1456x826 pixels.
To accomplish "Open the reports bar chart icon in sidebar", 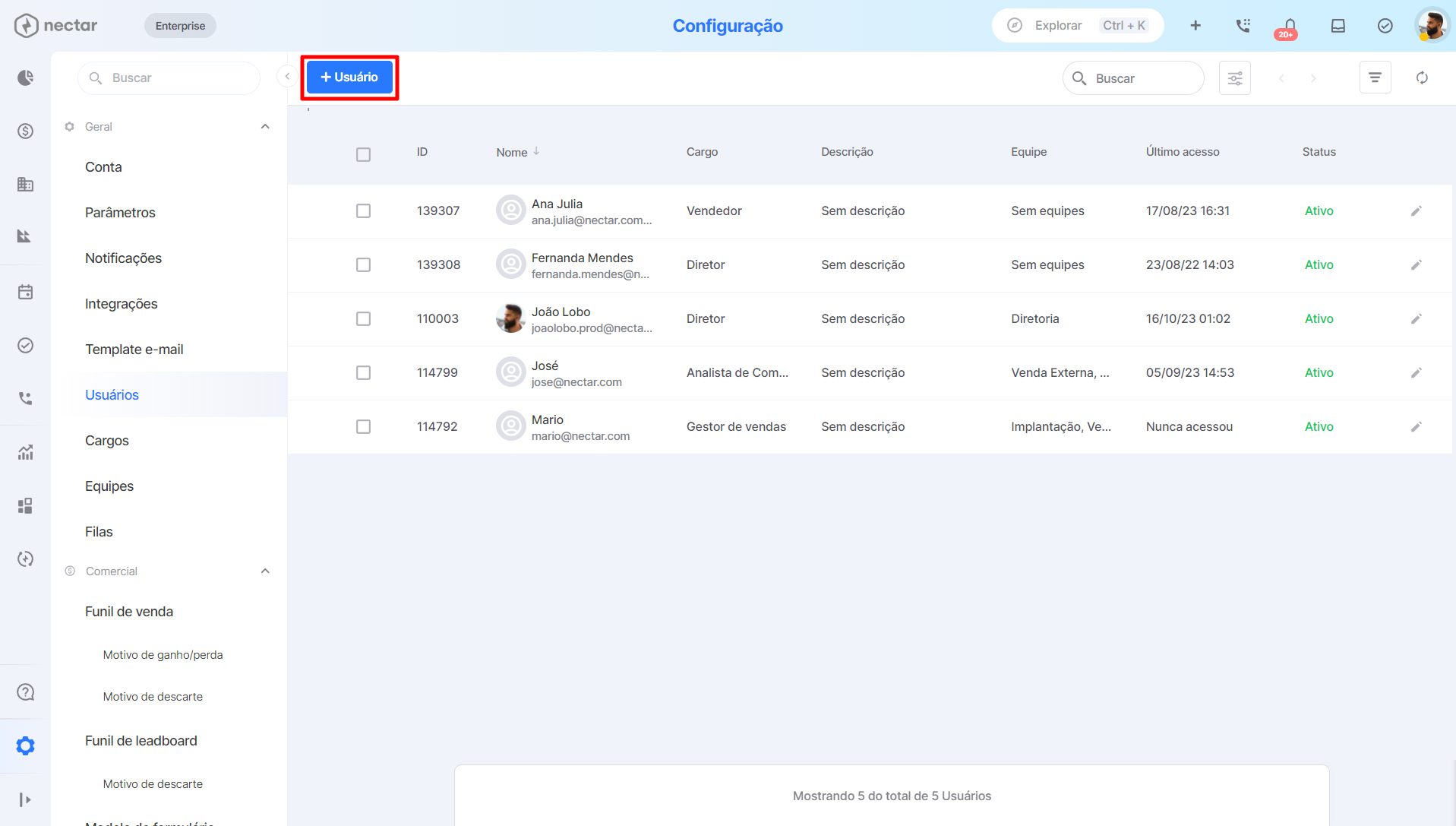I will 25,452.
